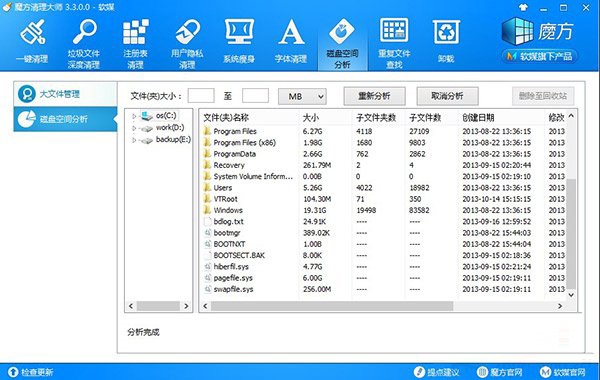The image size is (600, 380).
Task: Open the 一键清理 one-click clean tool
Action: click(33, 42)
